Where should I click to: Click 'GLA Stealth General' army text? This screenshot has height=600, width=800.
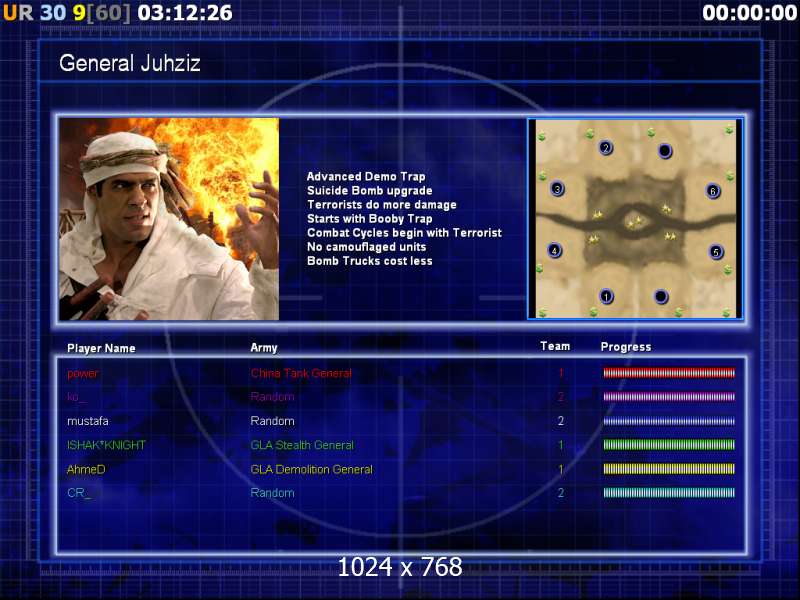302,445
